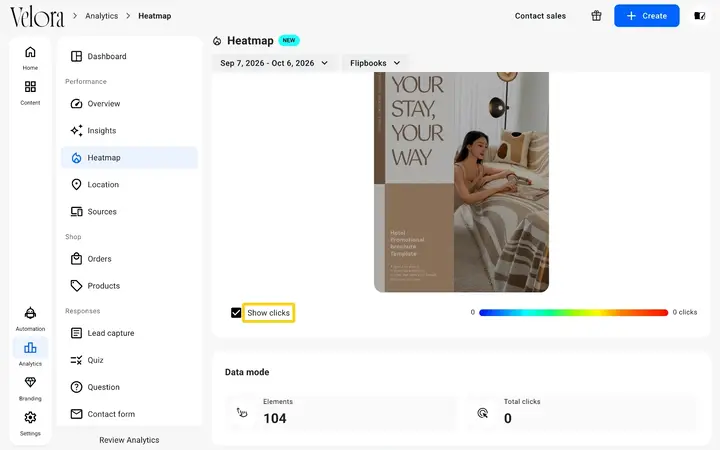Click the Sources devices icon
720x450 pixels.
point(76,212)
